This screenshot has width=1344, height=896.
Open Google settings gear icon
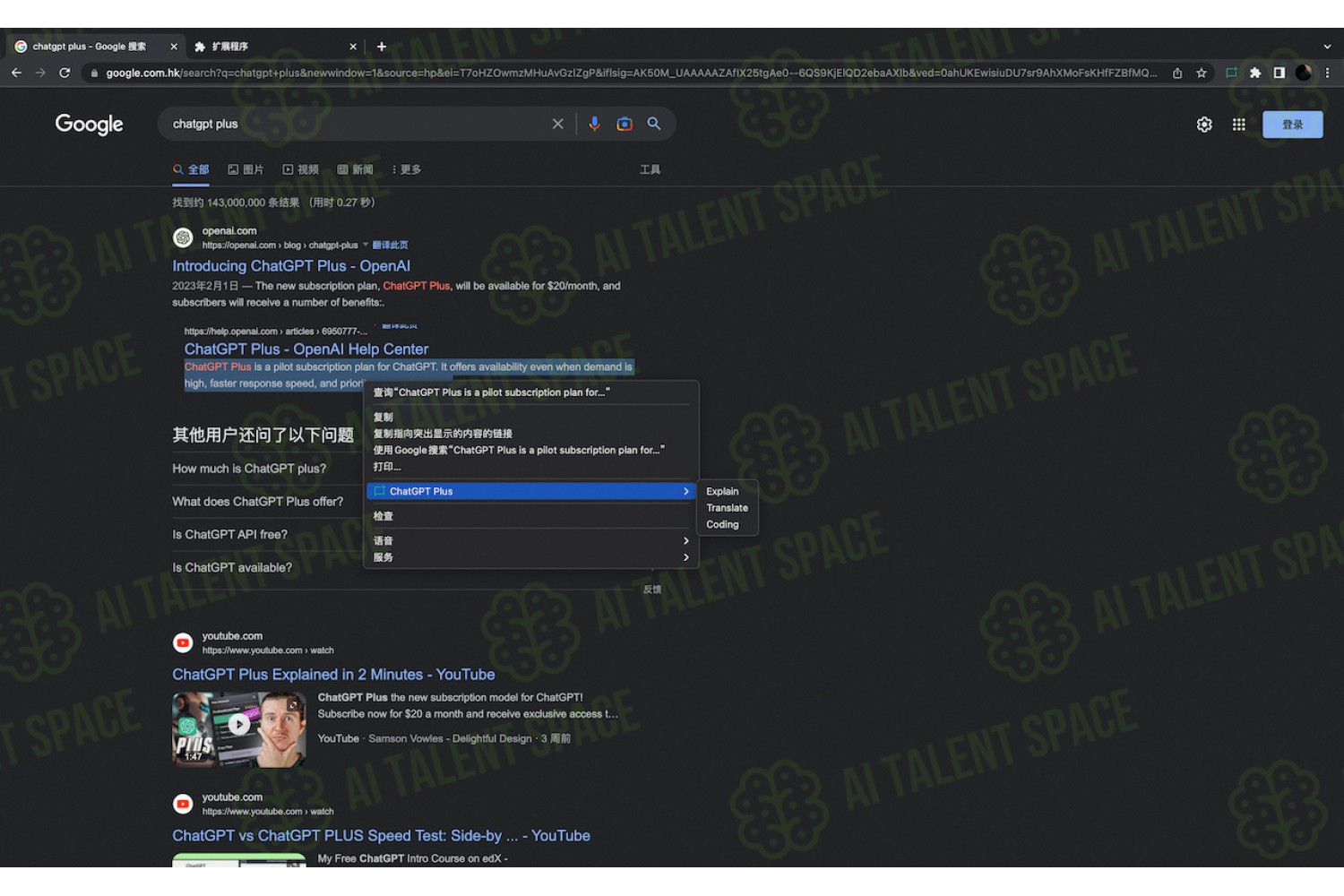pyautogui.click(x=1204, y=125)
